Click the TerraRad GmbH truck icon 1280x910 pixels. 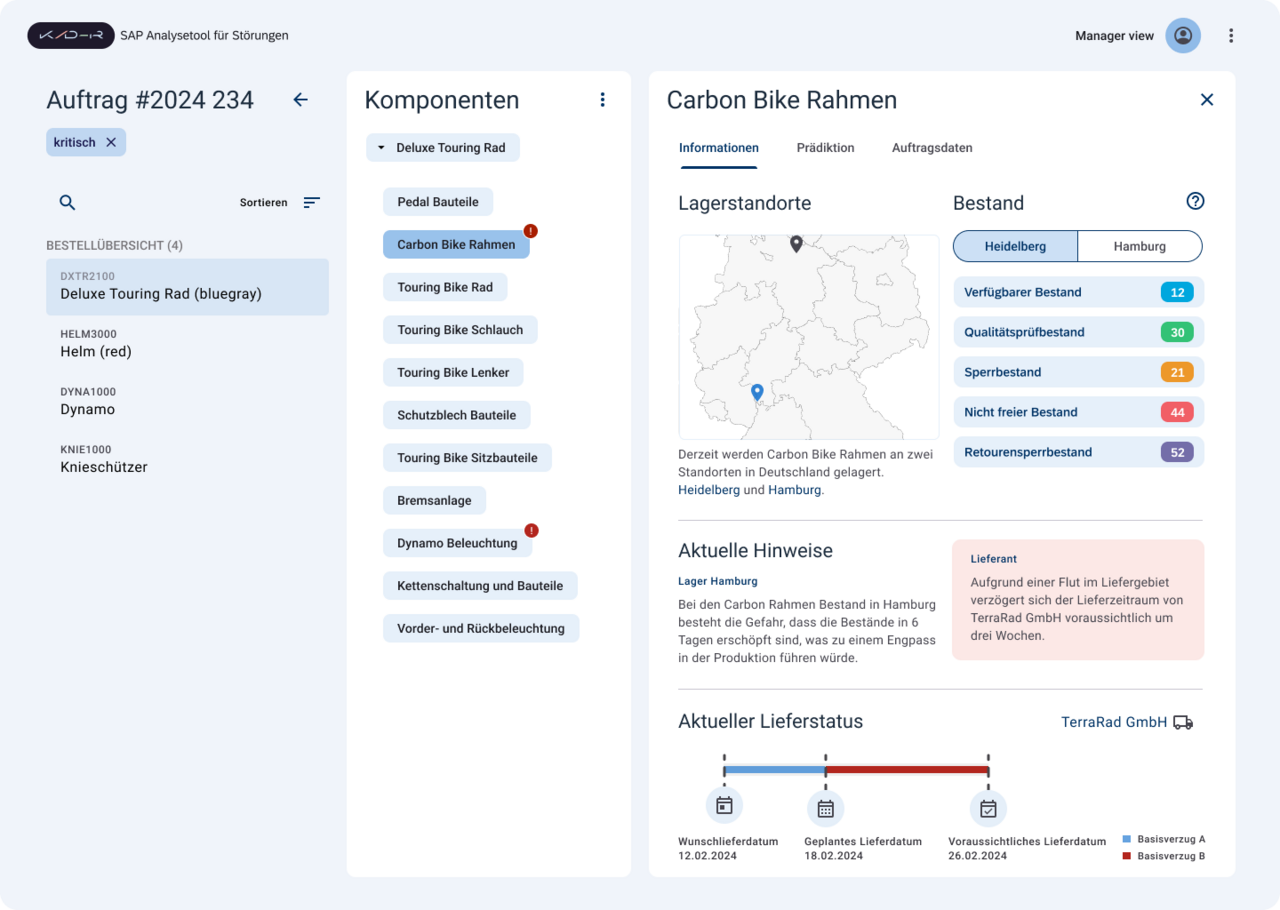1183,722
